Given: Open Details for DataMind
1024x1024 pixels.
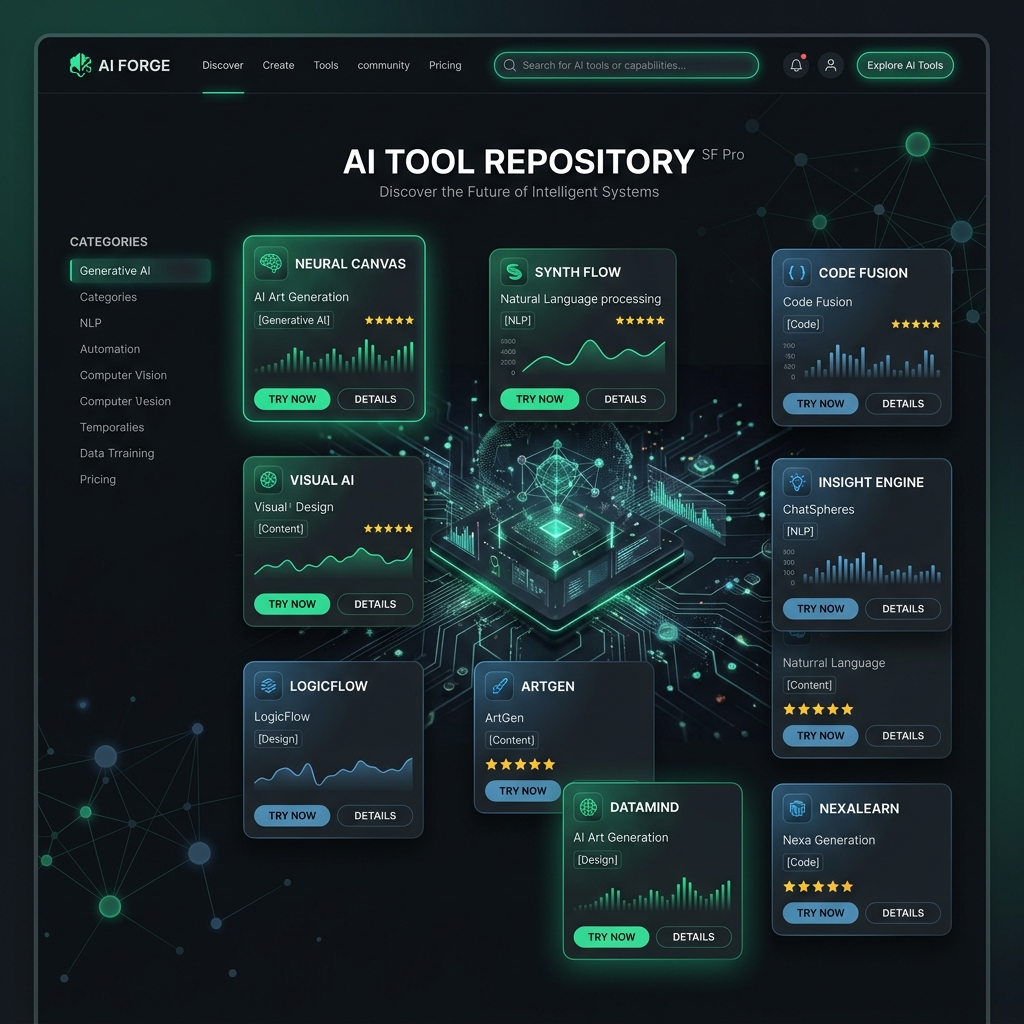Looking at the screenshot, I should coord(694,936).
